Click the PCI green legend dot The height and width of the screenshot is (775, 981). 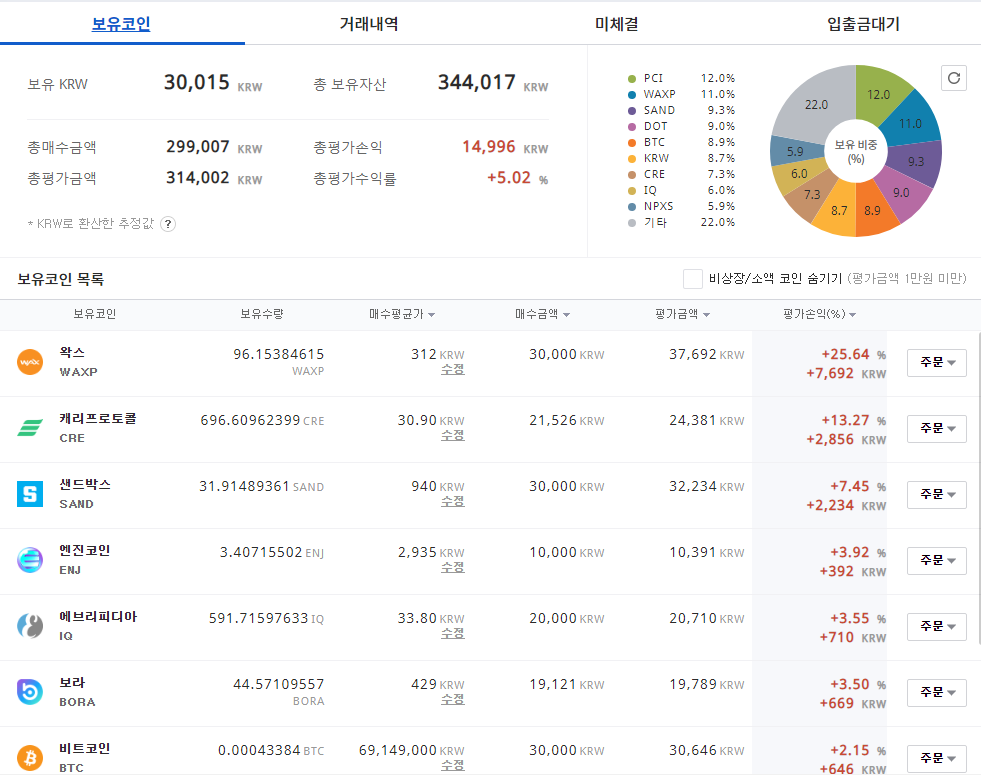(632, 79)
